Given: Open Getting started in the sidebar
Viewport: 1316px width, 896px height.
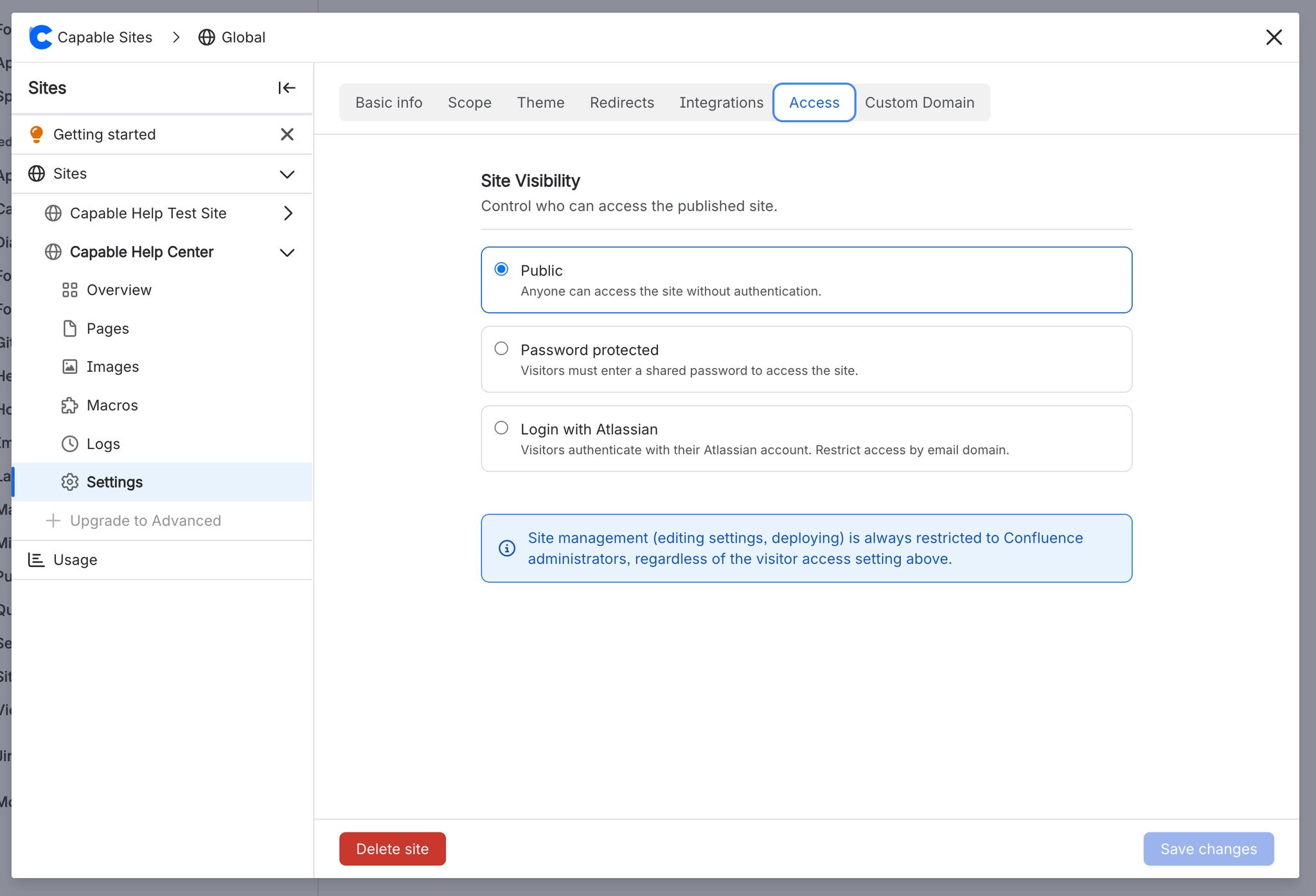Looking at the screenshot, I should (105, 134).
